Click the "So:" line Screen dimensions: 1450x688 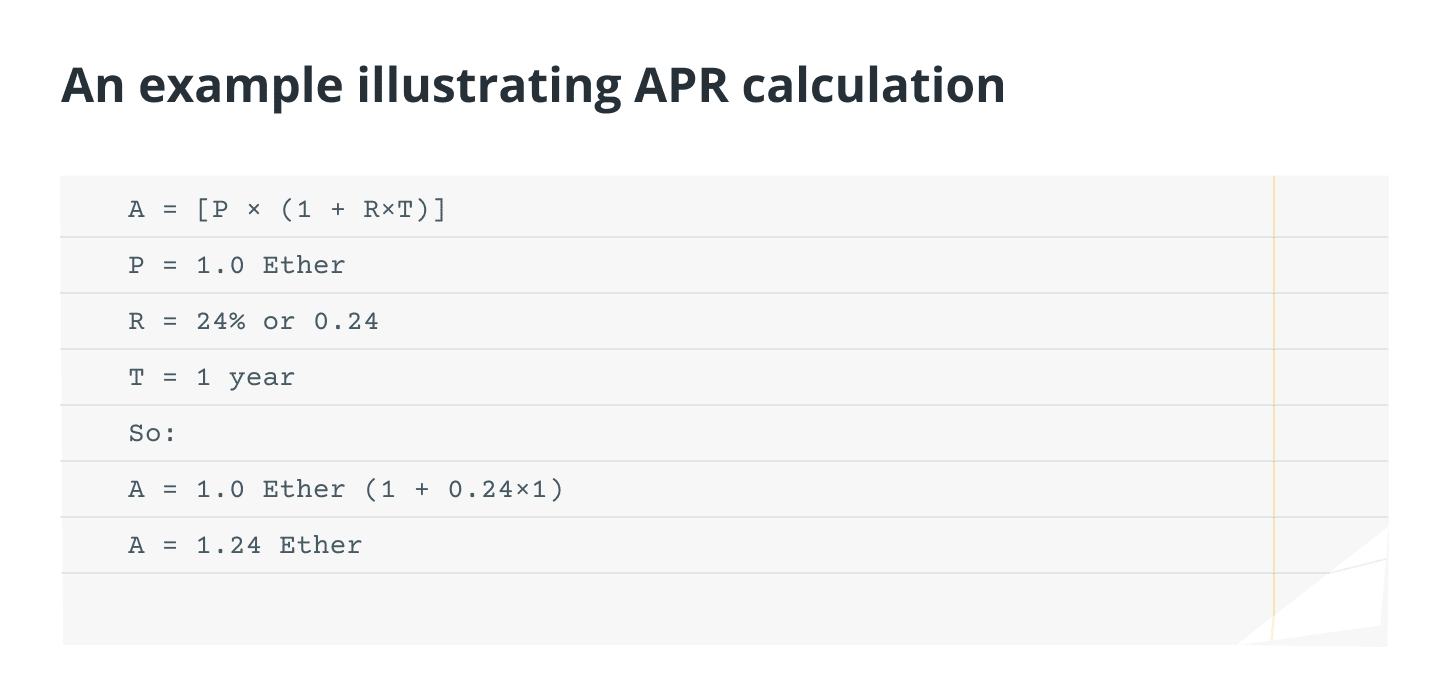pos(152,434)
